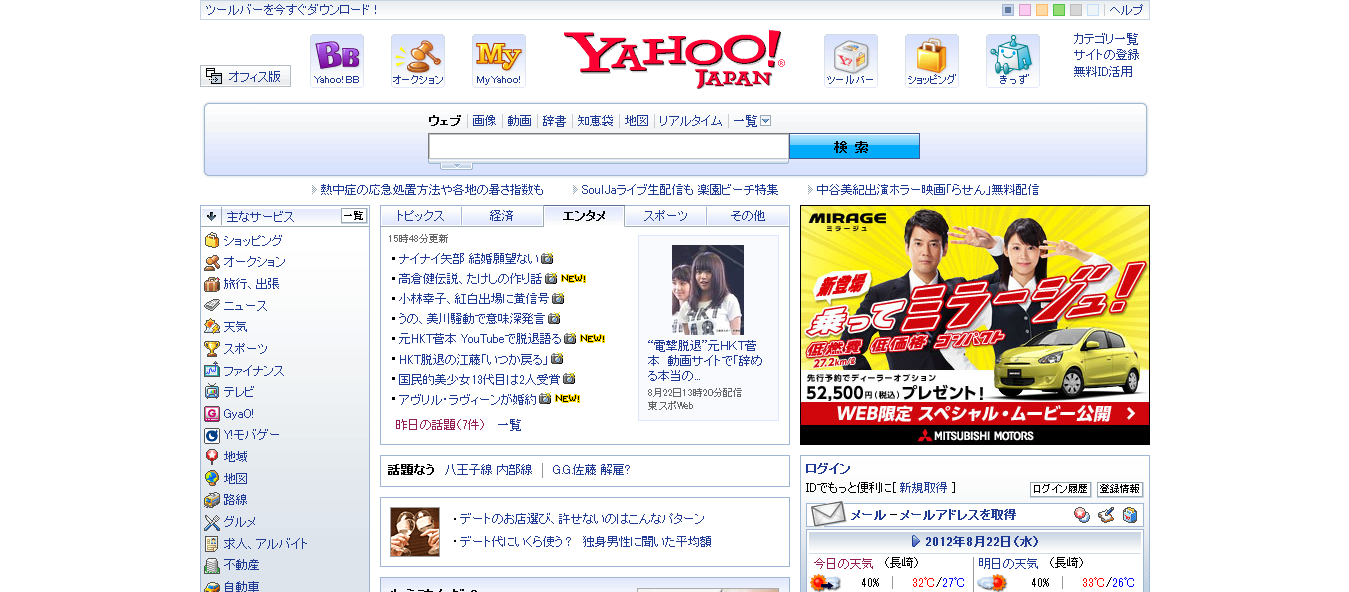Viewport: 1349px width, 592px height.
Task: Select the エンタメ tab
Action: click(584, 216)
